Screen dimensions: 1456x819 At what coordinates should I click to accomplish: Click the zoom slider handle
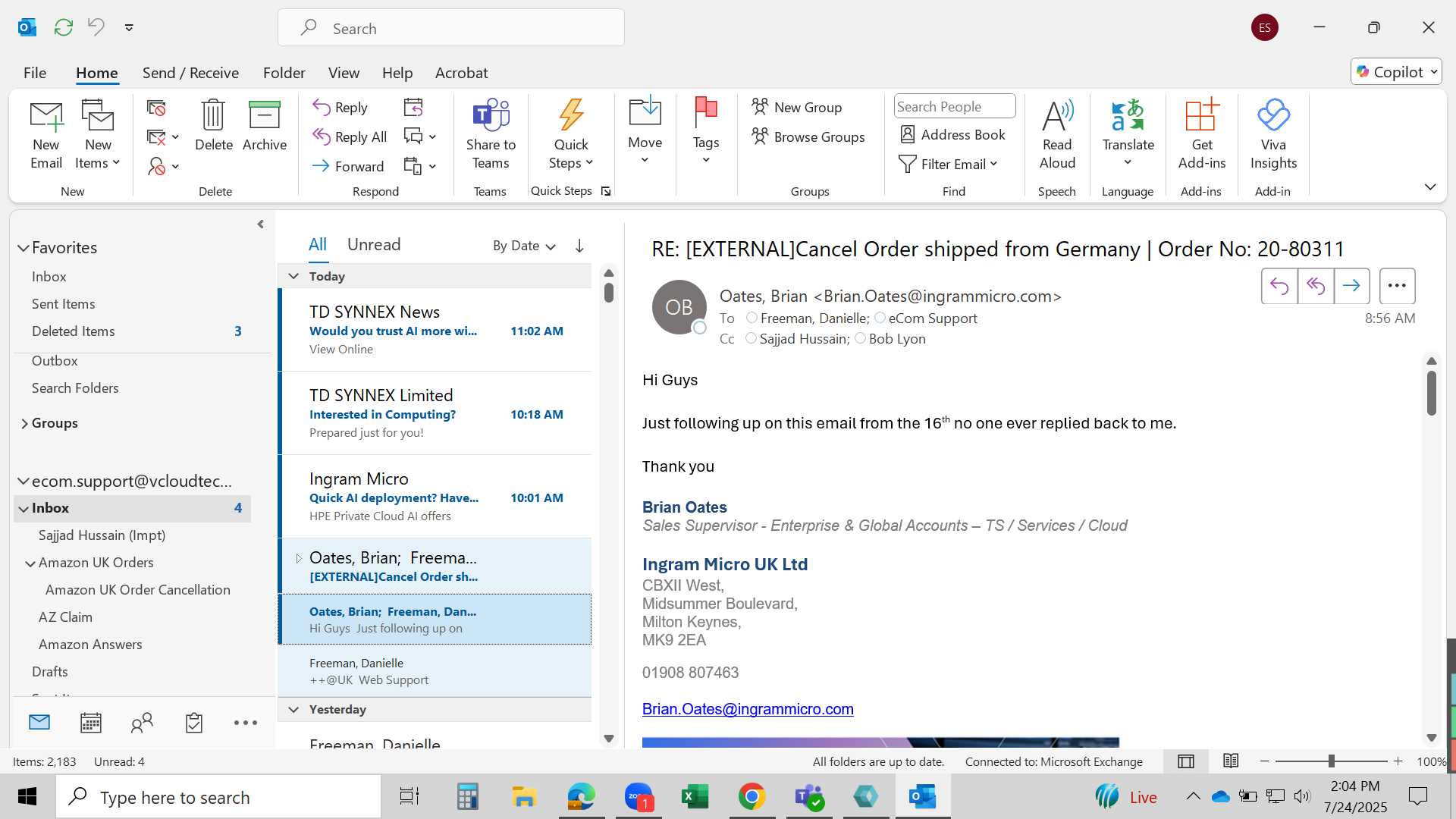(1331, 761)
